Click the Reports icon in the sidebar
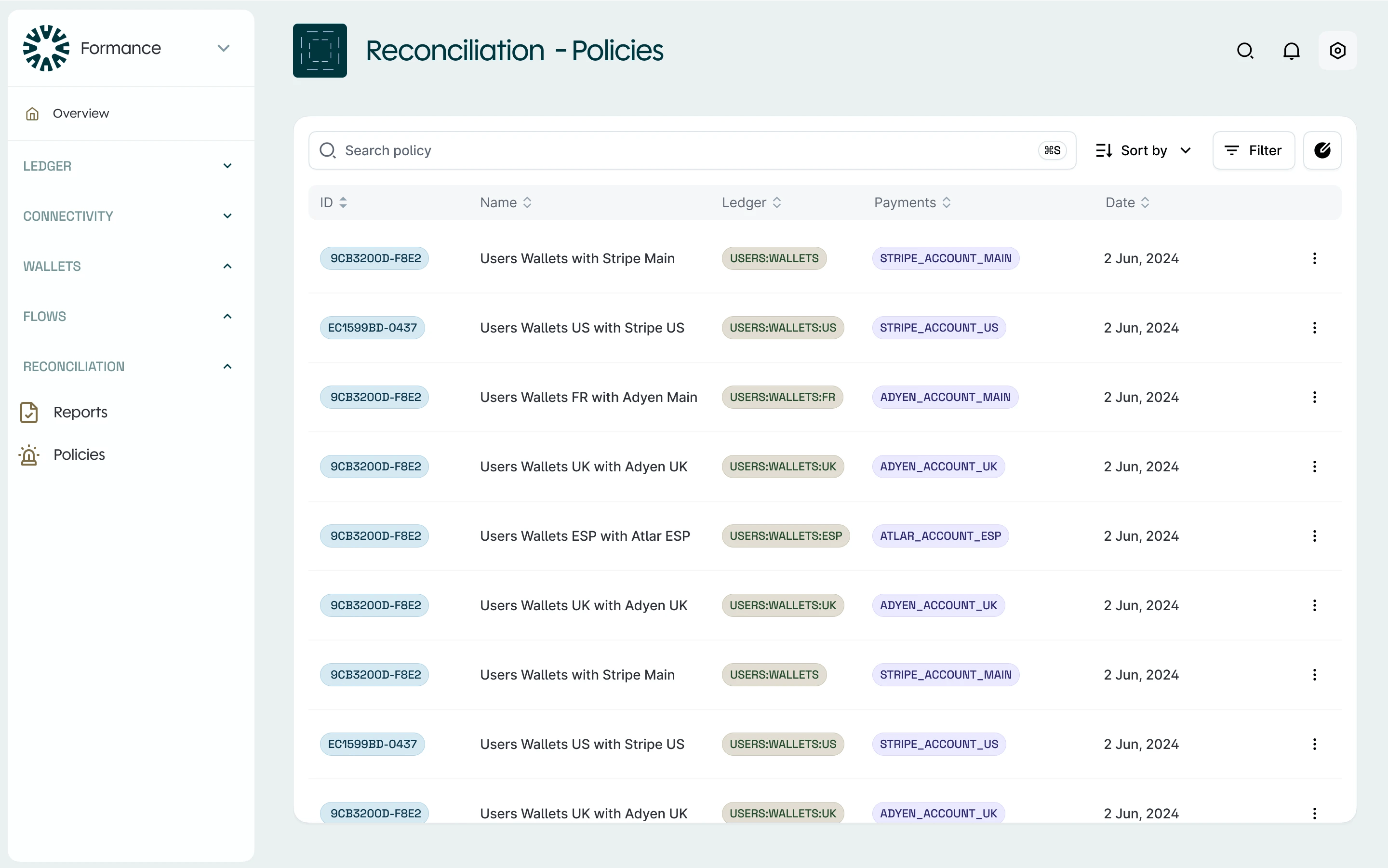Viewport: 1388px width, 868px height. [x=29, y=412]
